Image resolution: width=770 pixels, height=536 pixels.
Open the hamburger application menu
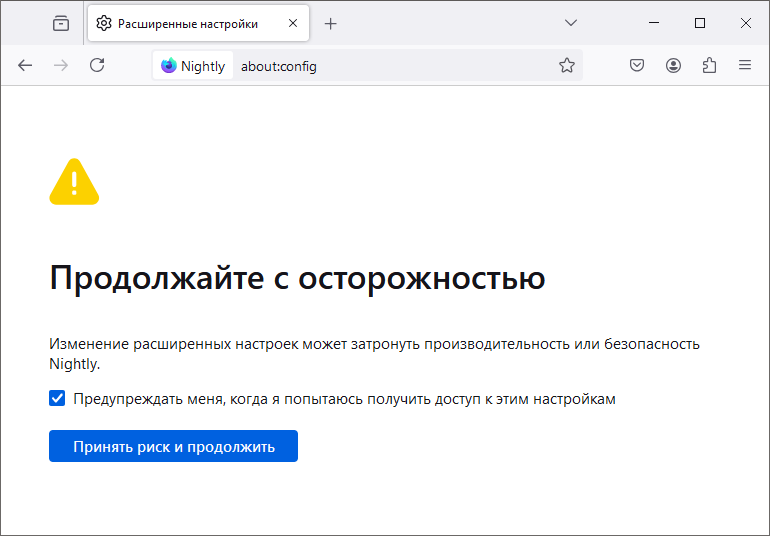tap(745, 65)
